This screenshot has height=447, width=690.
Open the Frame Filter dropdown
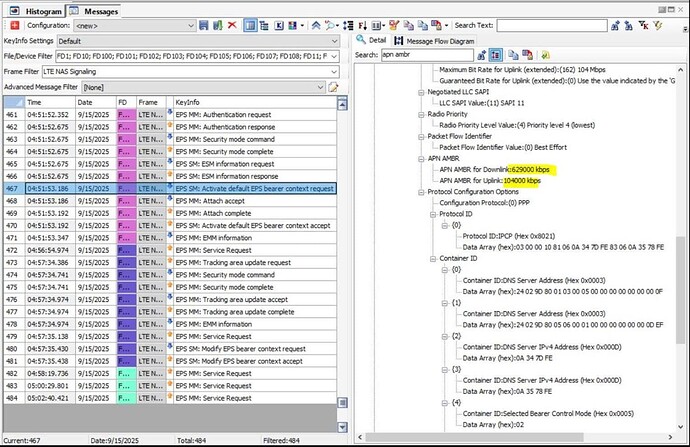click(336, 71)
